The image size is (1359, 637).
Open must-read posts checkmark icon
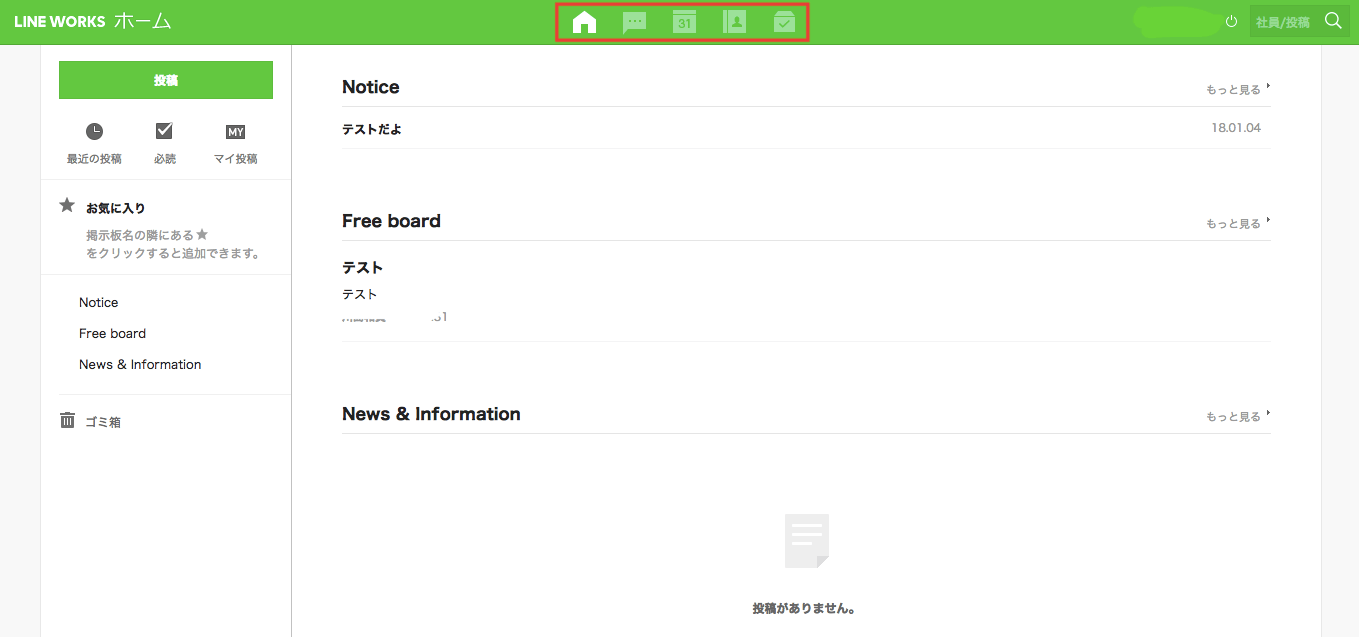(165, 132)
